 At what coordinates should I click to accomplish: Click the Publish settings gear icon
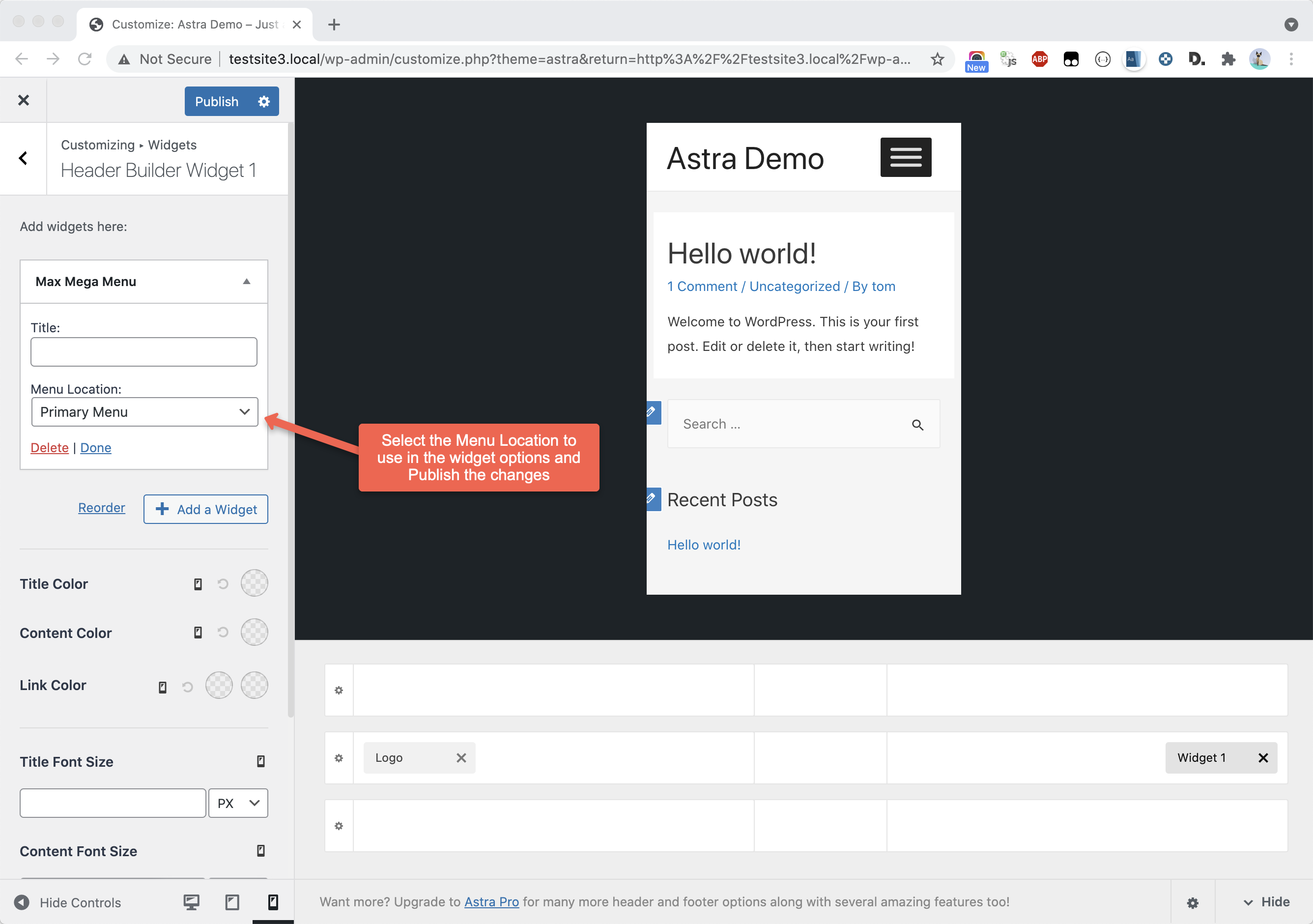[263, 101]
